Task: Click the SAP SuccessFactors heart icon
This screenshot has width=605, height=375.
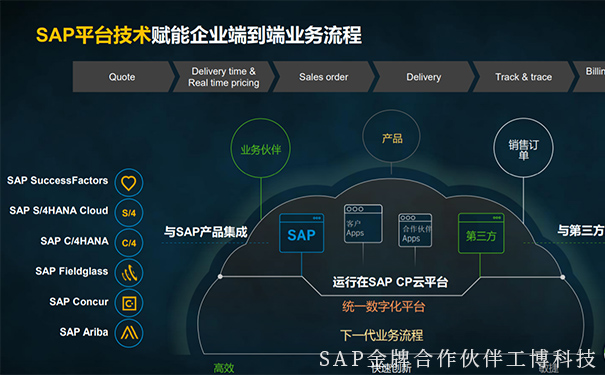Action: coord(129,182)
